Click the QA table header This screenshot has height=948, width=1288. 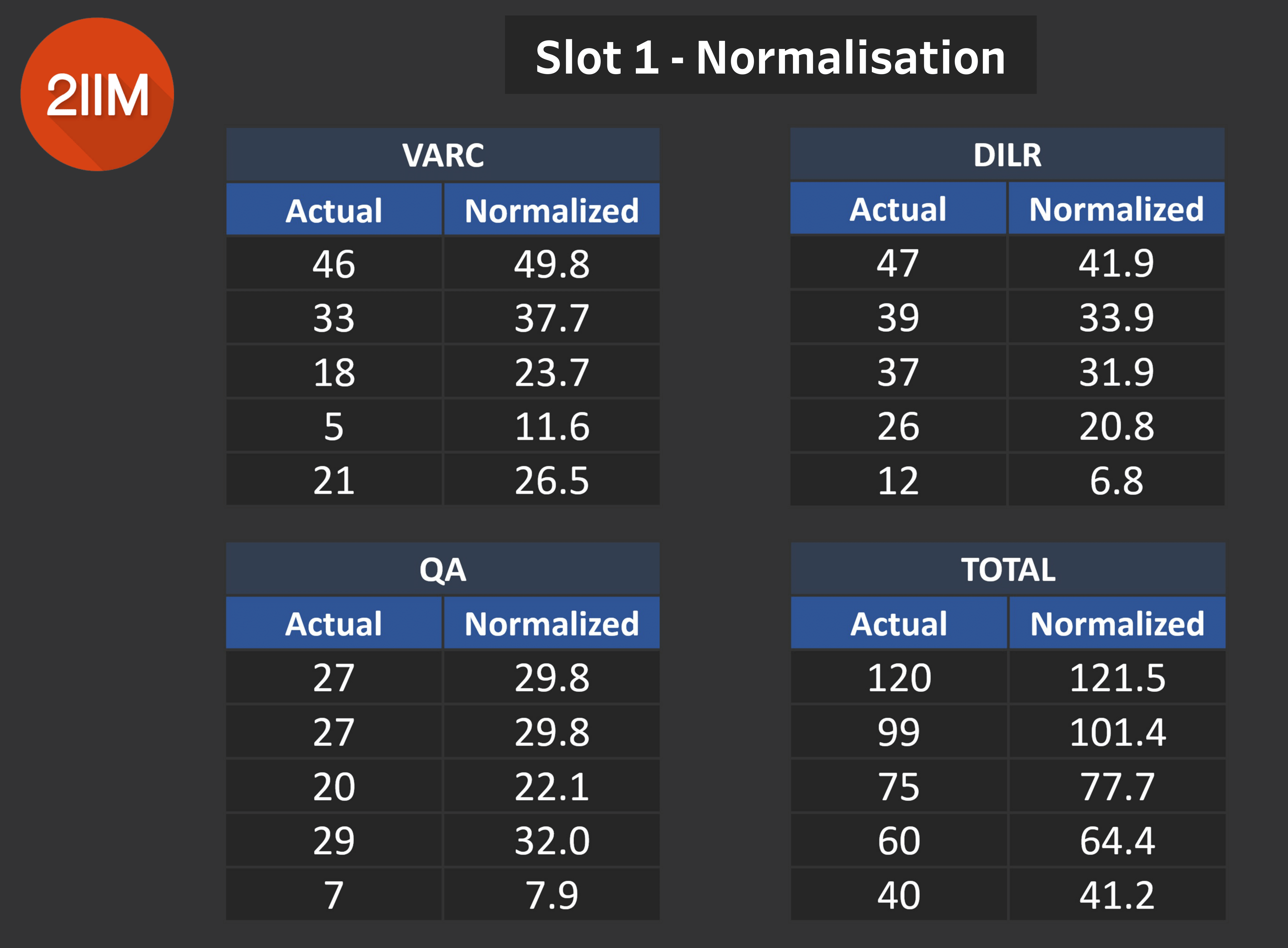[x=442, y=569]
